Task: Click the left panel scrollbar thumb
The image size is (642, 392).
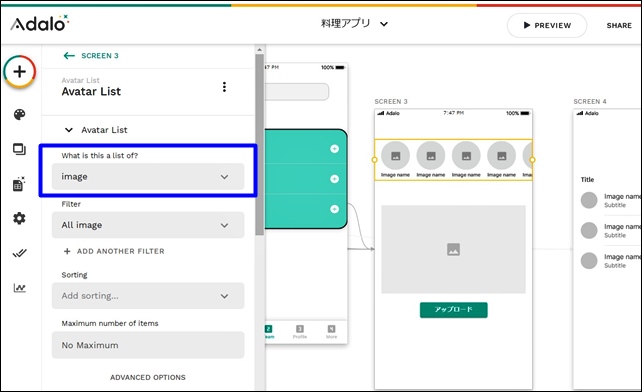Action: point(259,145)
